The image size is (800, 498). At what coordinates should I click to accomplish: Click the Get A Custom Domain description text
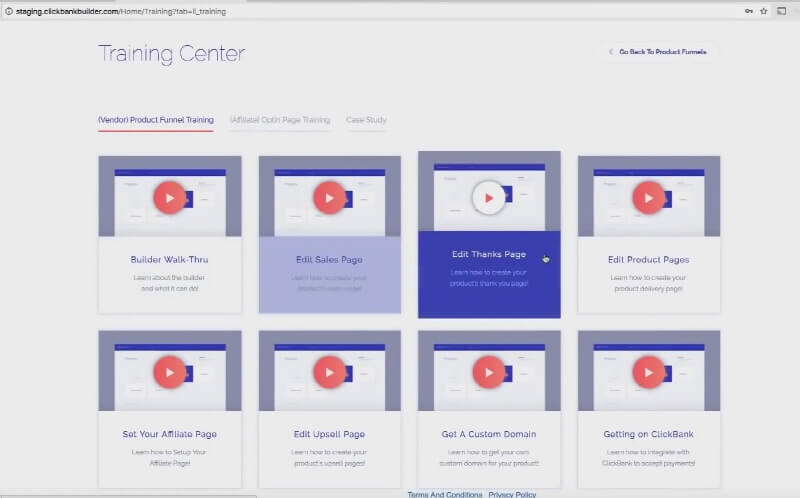tap(489, 458)
